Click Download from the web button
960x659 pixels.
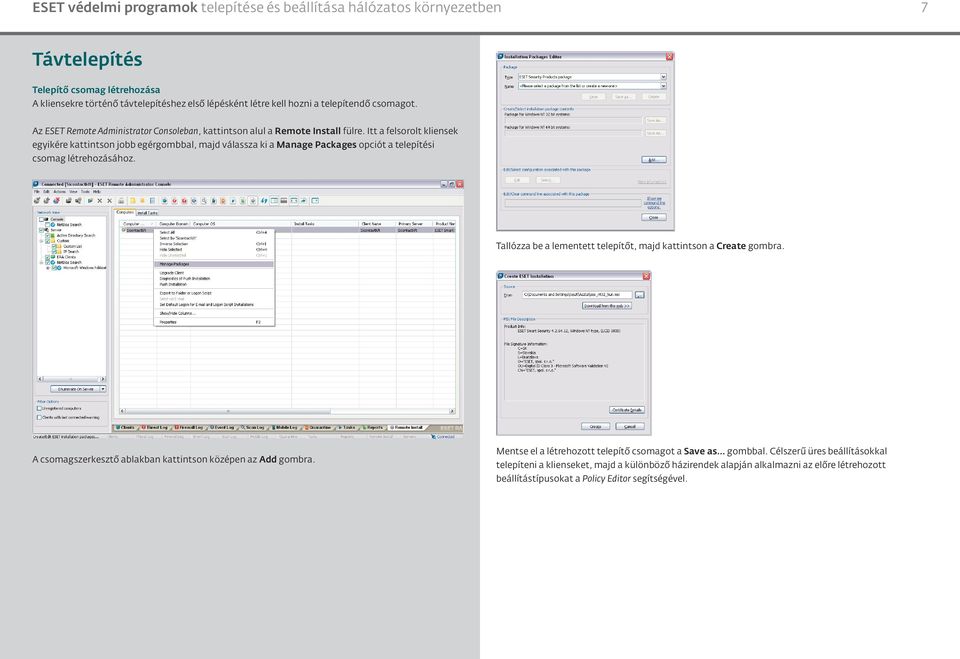606,306
